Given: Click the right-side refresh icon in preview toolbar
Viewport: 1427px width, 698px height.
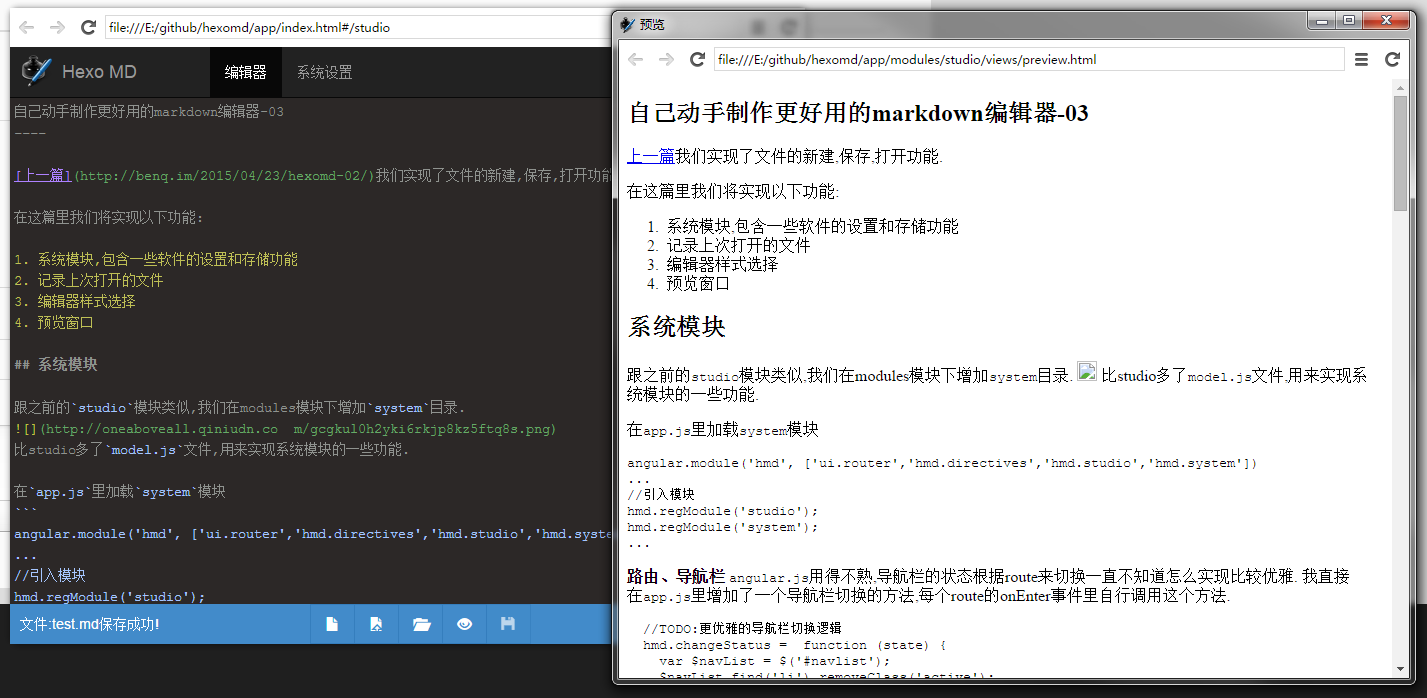Looking at the screenshot, I should point(1392,60).
